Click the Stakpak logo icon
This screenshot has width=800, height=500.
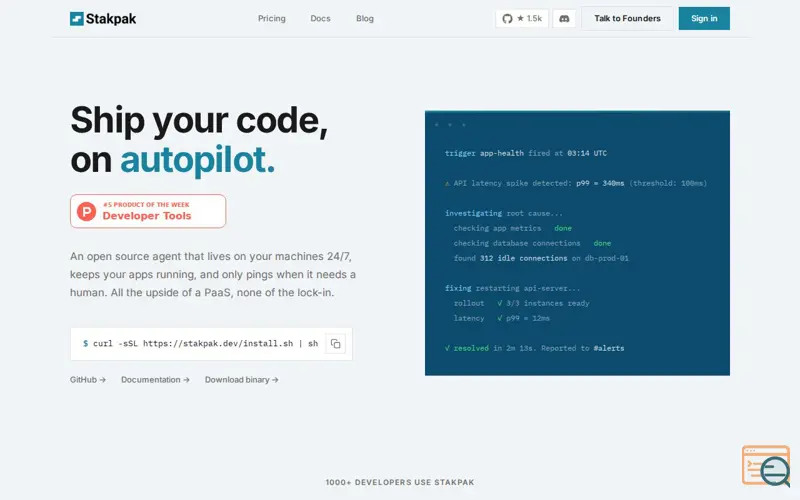(77, 19)
